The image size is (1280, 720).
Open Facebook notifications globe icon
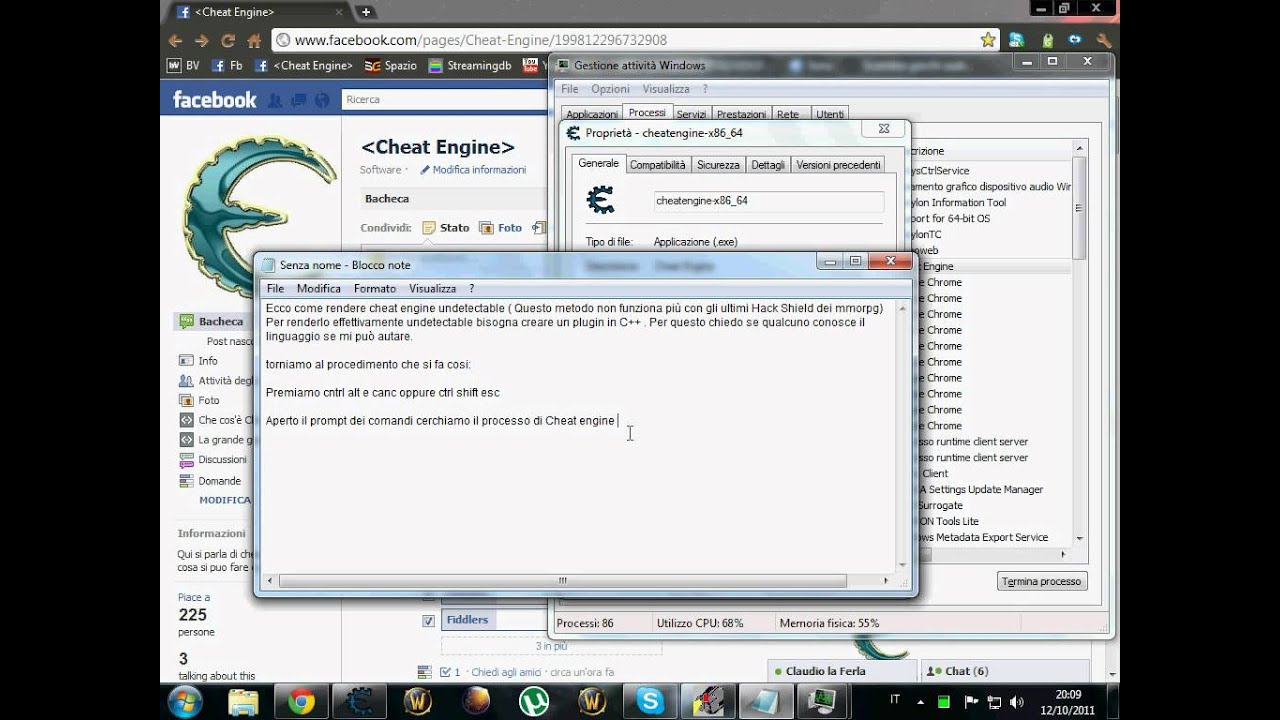(x=322, y=99)
